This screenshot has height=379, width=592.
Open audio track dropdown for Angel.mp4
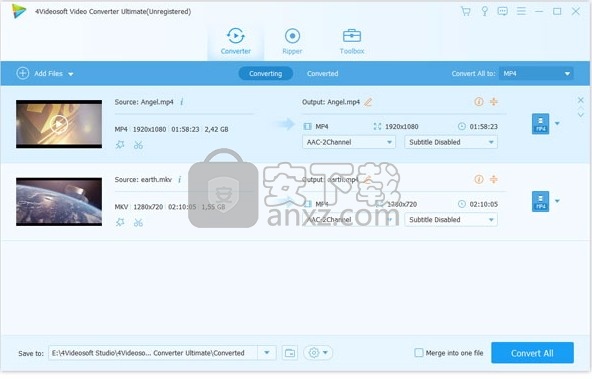(x=349, y=142)
